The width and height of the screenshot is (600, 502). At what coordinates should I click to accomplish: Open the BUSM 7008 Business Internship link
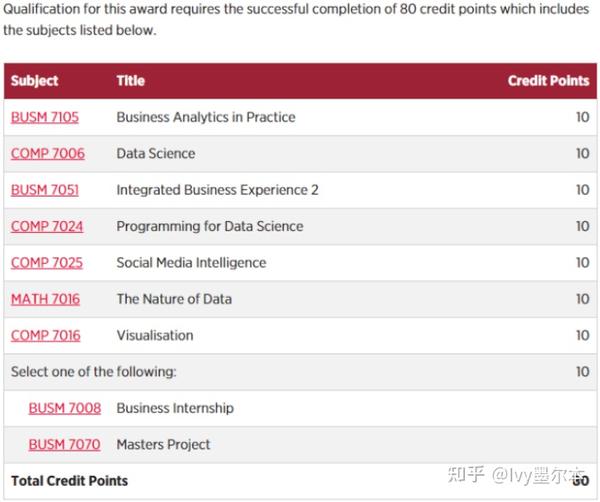click(x=65, y=408)
